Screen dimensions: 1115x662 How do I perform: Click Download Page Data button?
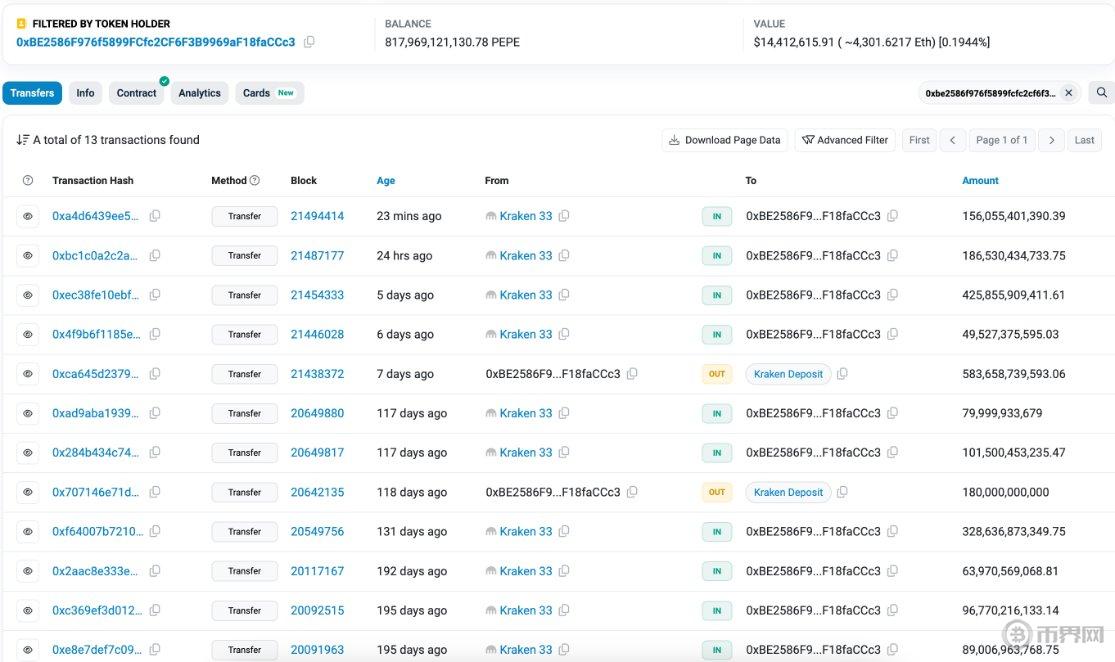[x=724, y=140]
